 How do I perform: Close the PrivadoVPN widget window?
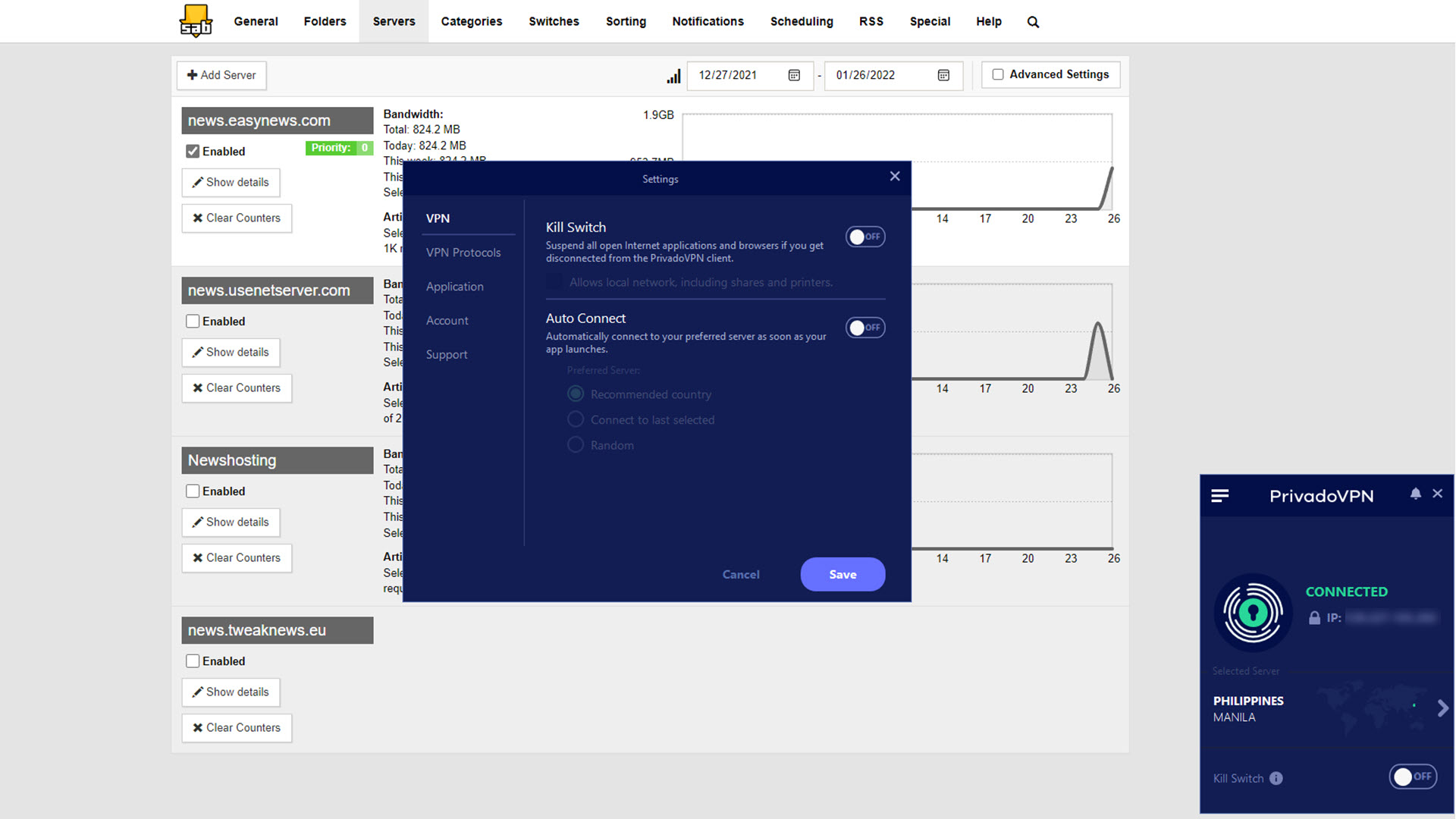[x=1437, y=494]
